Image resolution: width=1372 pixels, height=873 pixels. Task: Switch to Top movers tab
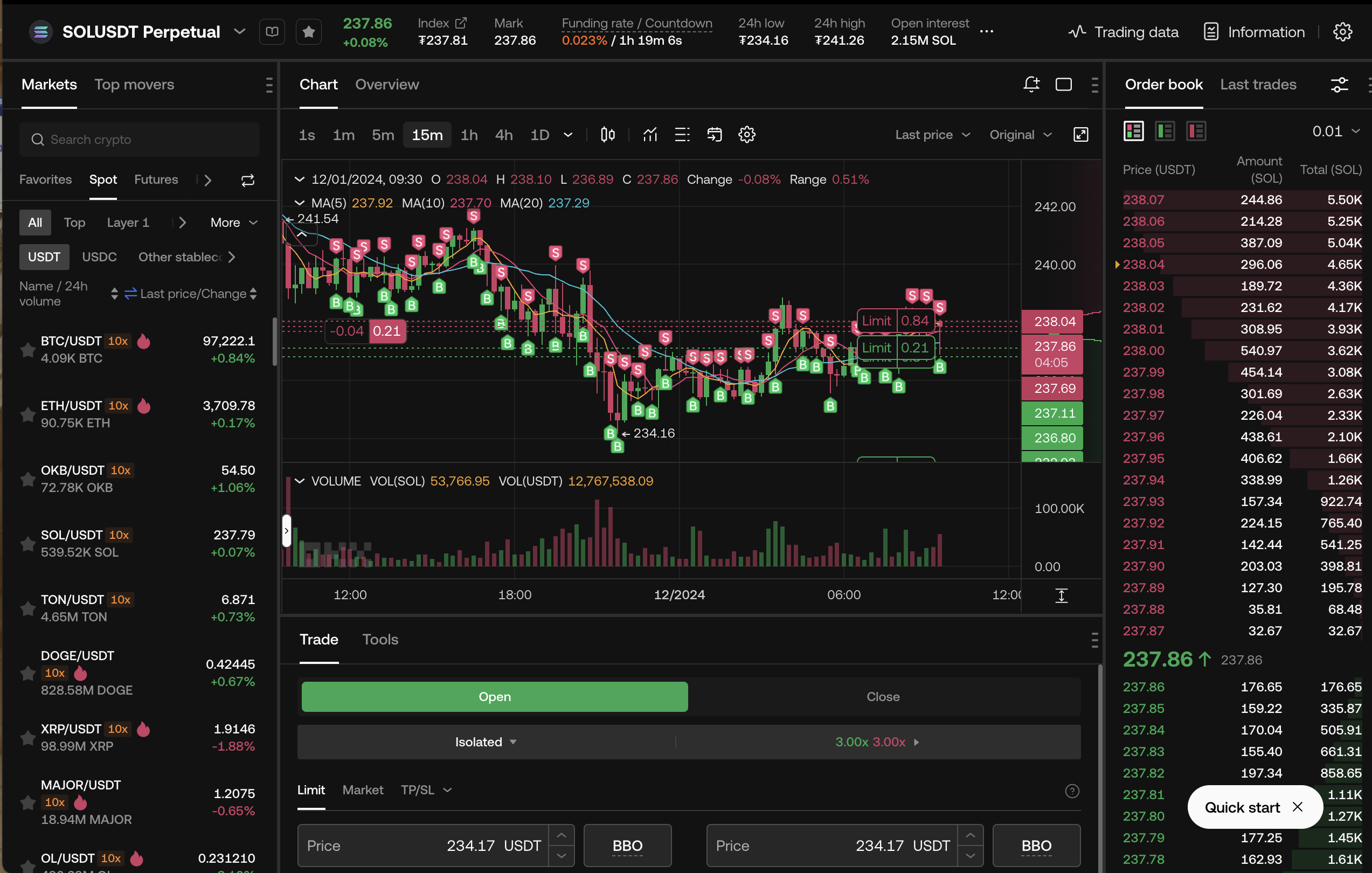pos(135,85)
